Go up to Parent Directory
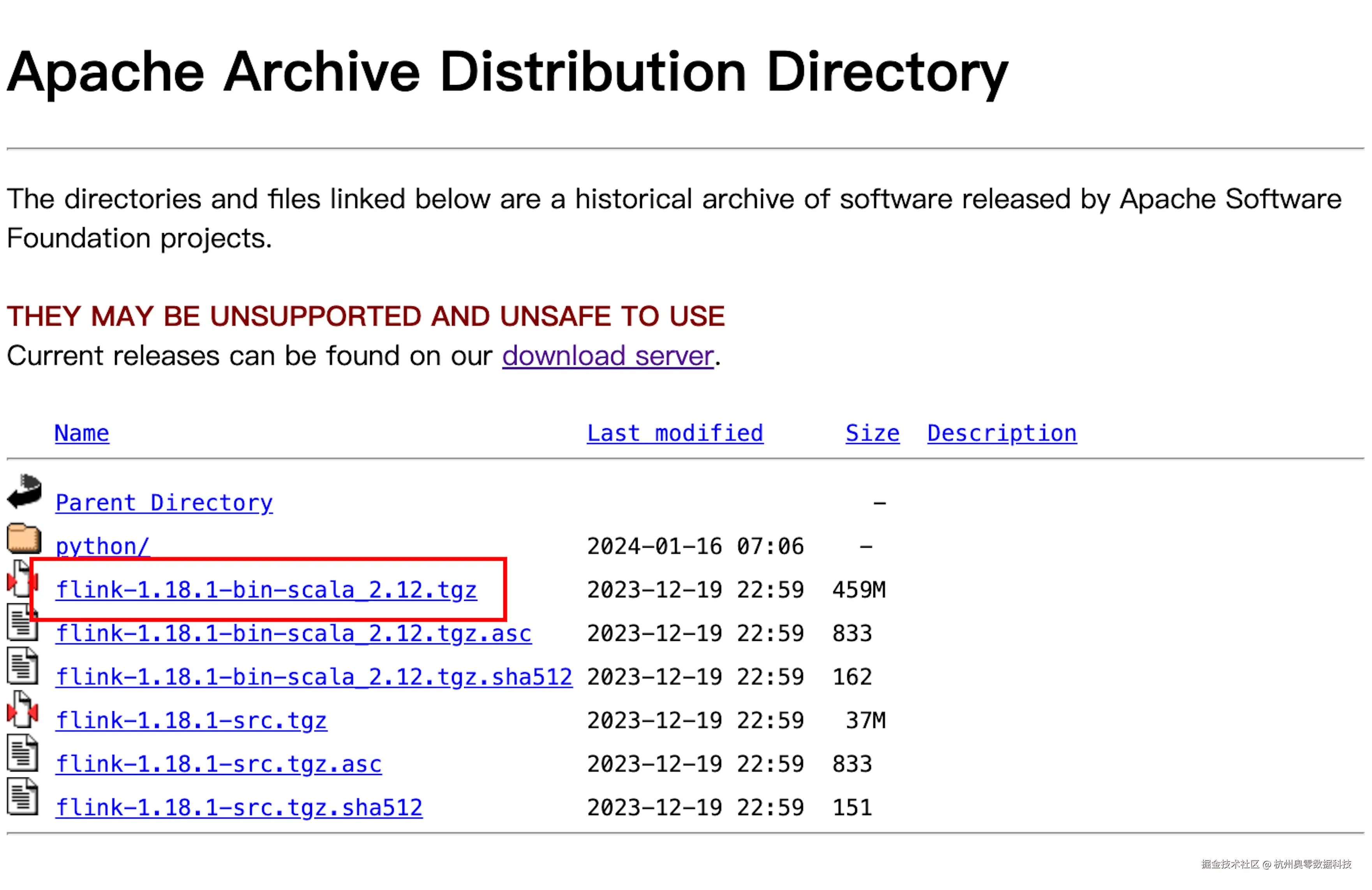Screen dimensions: 1372x890 click(x=164, y=503)
